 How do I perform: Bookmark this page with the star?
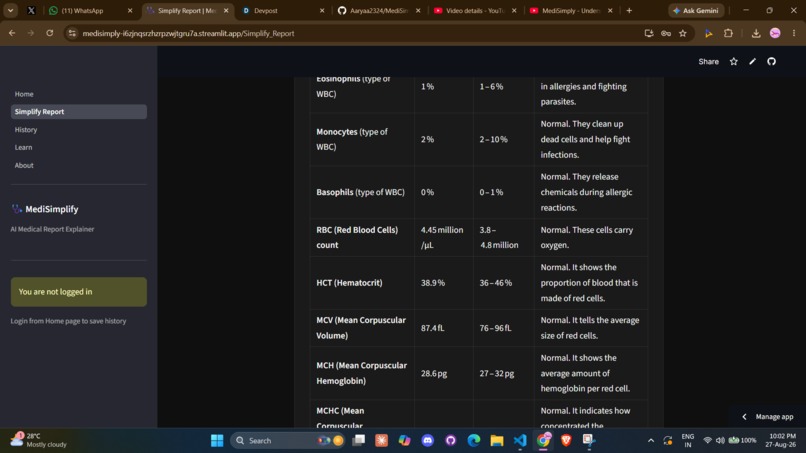pyautogui.click(x=683, y=33)
